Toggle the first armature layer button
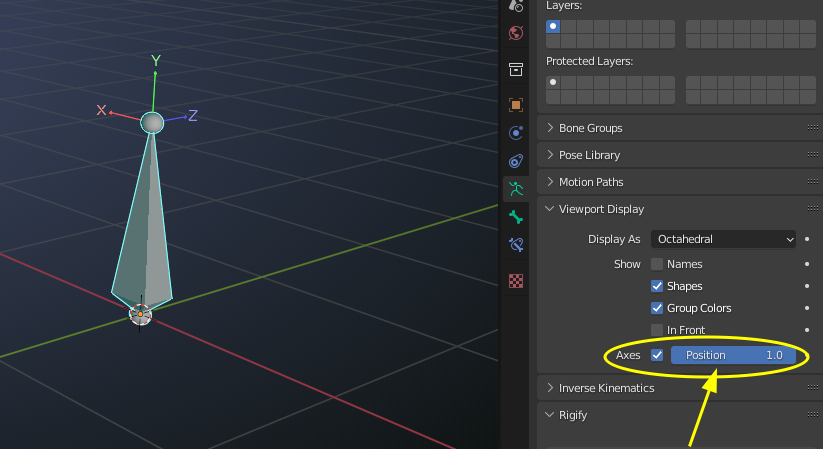823x449 pixels. [553, 26]
